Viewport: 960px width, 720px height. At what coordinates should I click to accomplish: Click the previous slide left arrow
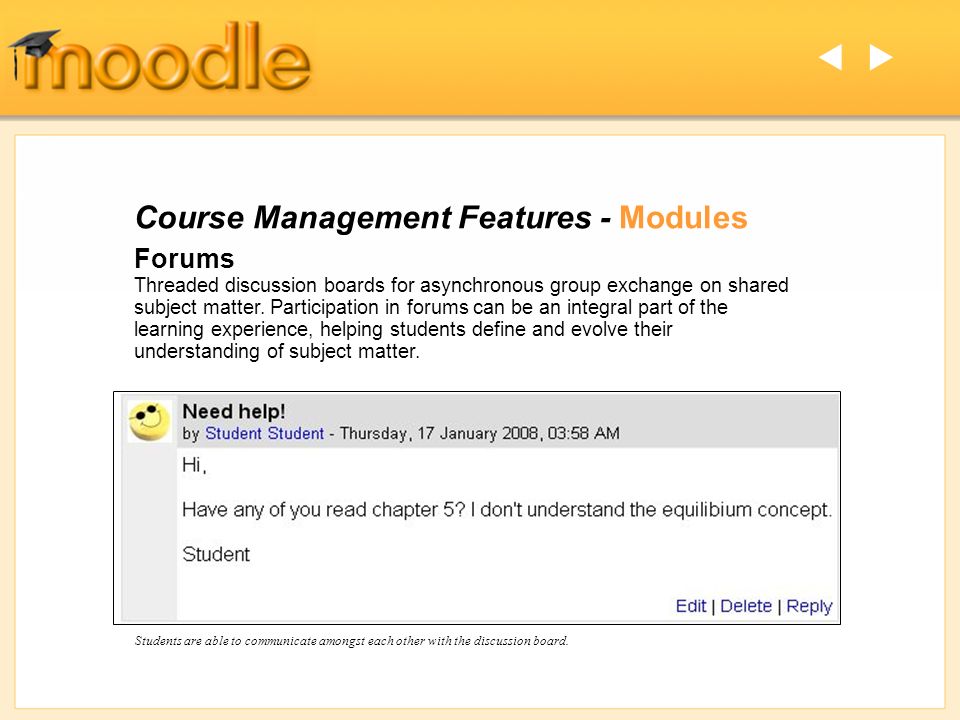[x=830, y=58]
